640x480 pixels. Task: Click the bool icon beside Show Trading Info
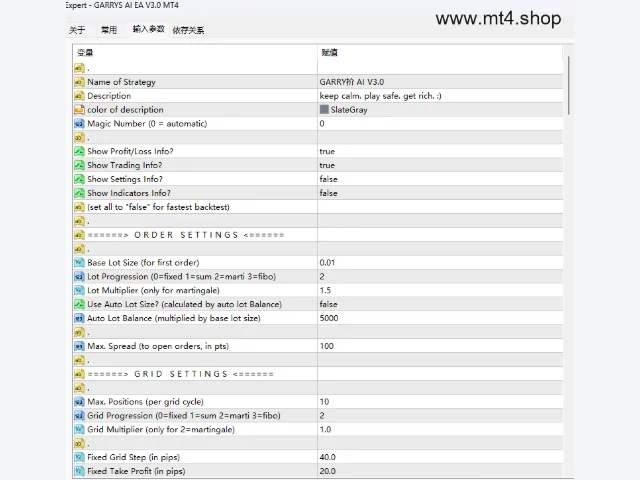click(79, 165)
